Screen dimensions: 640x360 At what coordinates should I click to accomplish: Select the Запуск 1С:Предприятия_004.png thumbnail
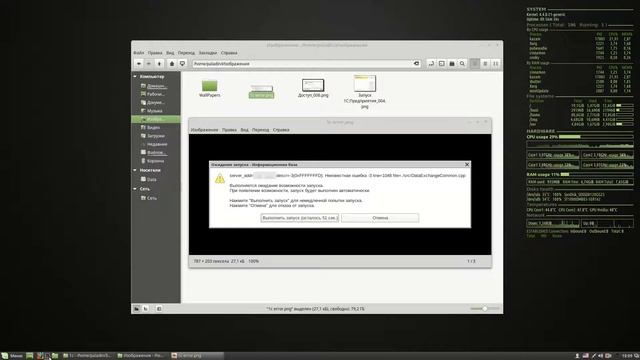point(365,91)
